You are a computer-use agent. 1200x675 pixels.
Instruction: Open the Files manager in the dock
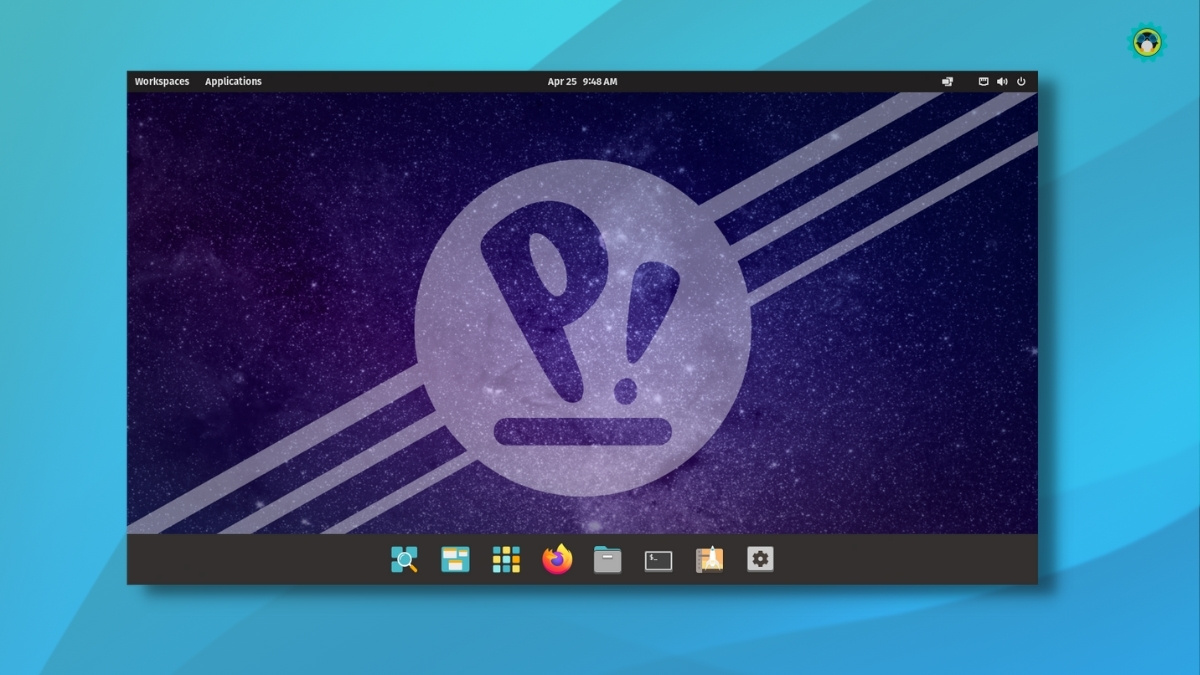click(x=607, y=560)
